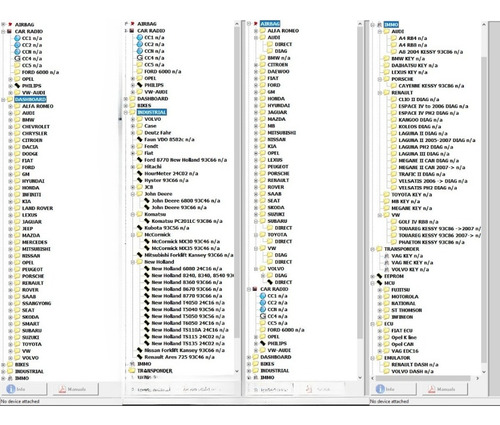Image resolution: width=500 pixels, height=425 pixels.
Task: Select the SMART entry
Action: click(31, 324)
